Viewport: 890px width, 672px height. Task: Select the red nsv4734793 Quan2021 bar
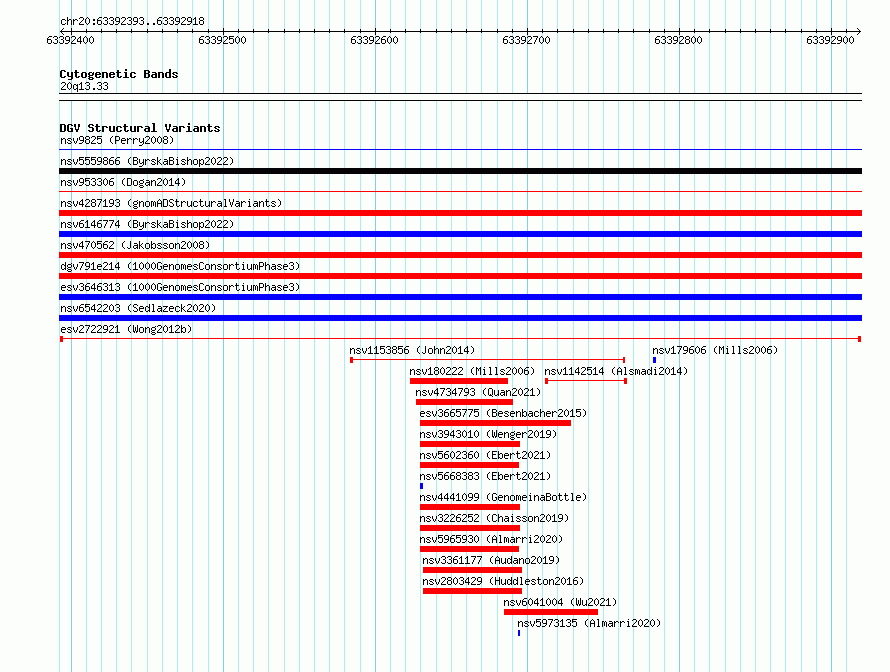pos(464,402)
